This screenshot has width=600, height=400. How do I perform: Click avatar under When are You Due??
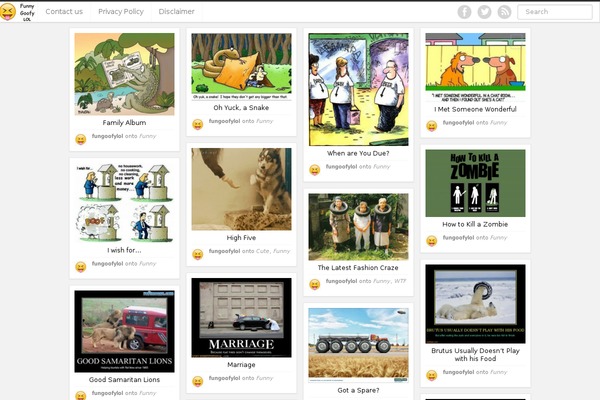click(315, 170)
